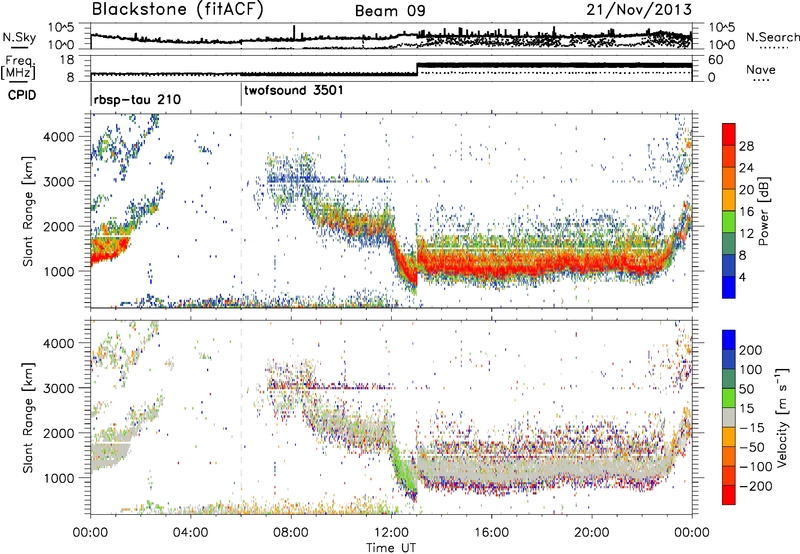Click the 'N.Sky' legend label
Image resolution: width=800 pixels, height=554 pixels.
point(19,37)
